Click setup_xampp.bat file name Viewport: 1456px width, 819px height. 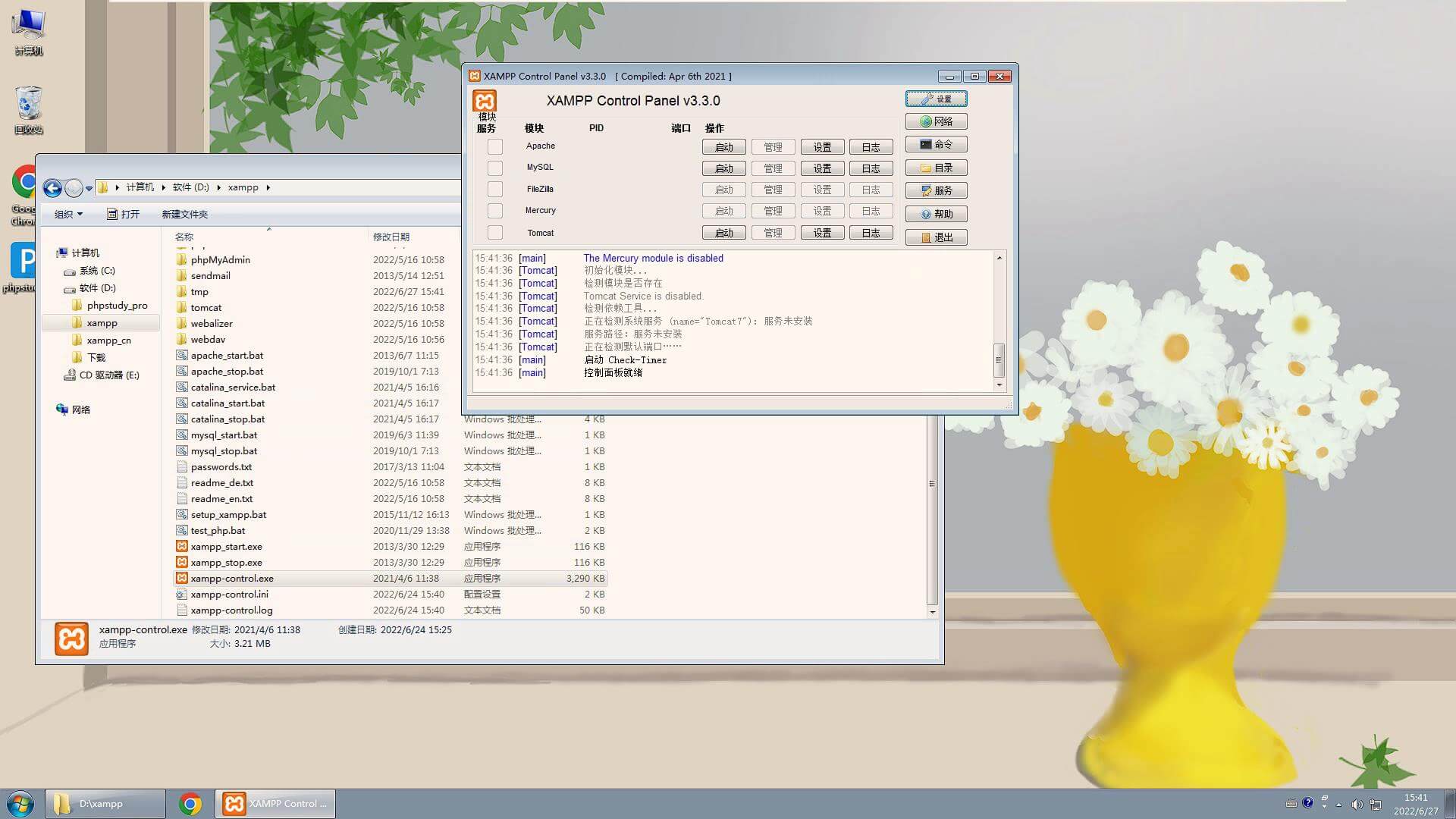coord(228,514)
